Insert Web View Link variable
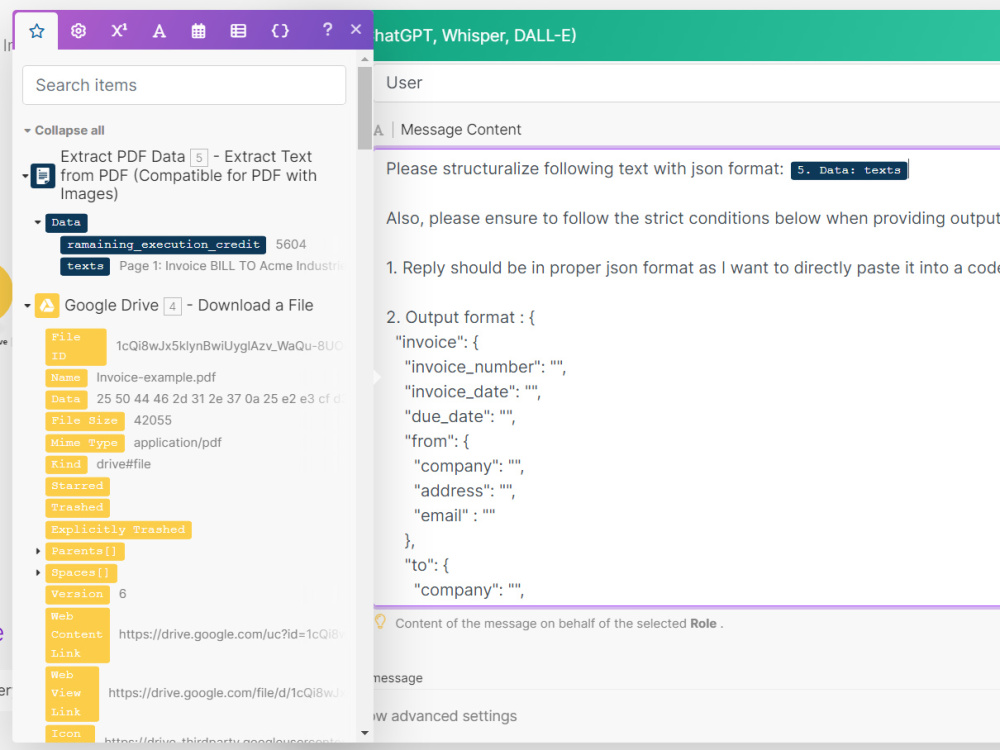This screenshot has width=1000, height=750. 71,693
